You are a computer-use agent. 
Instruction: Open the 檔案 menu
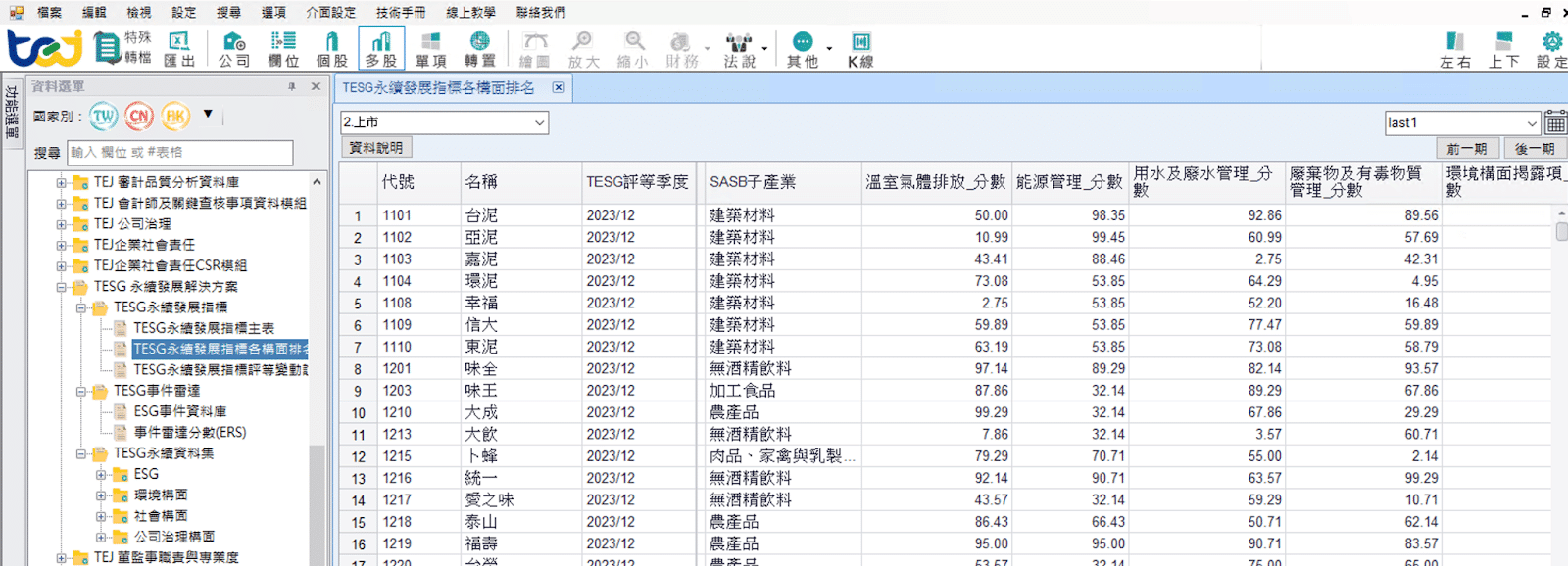[49, 13]
